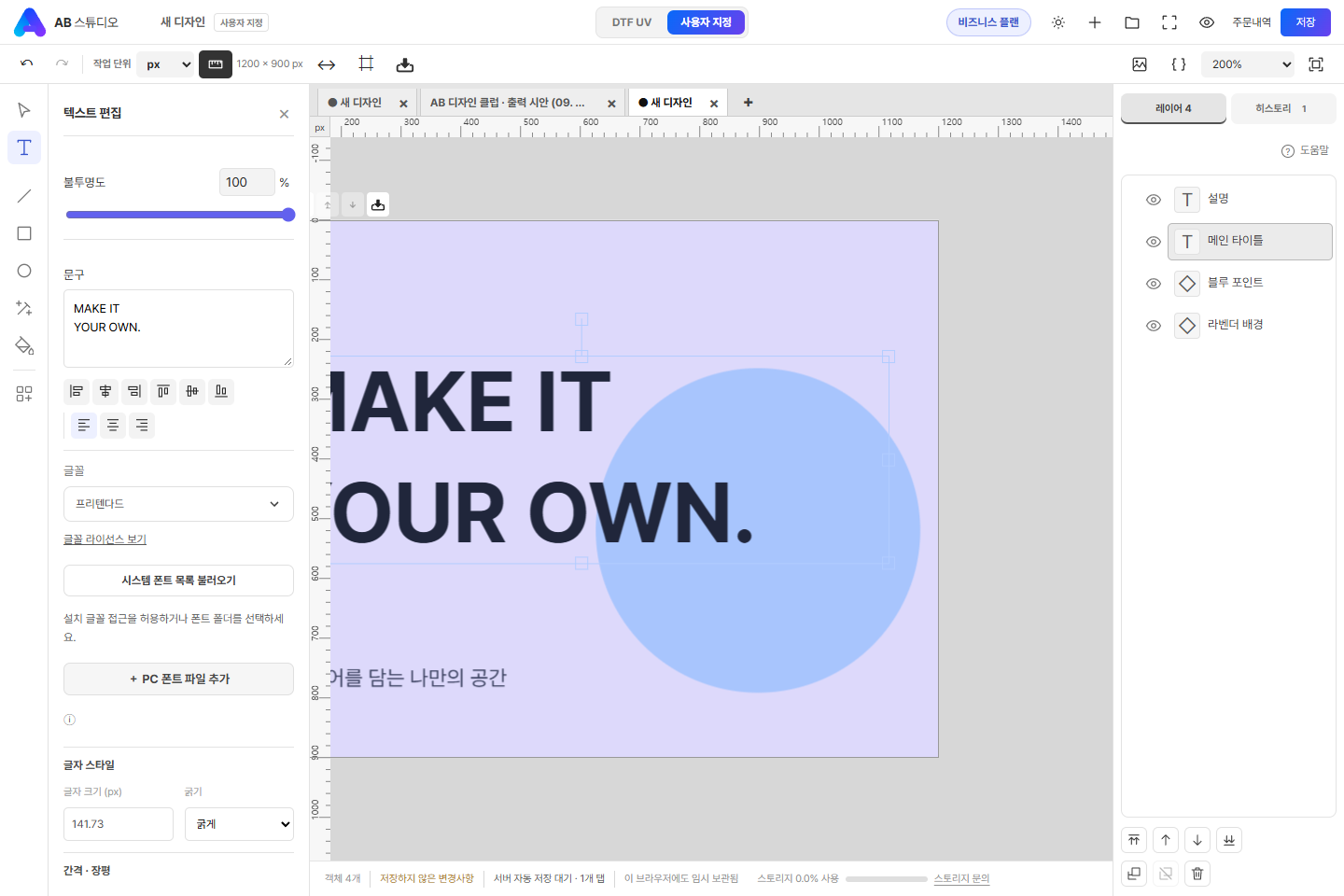Image resolution: width=1344 pixels, height=896 pixels.
Task: Click the 저장 save button
Action: (1306, 22)
